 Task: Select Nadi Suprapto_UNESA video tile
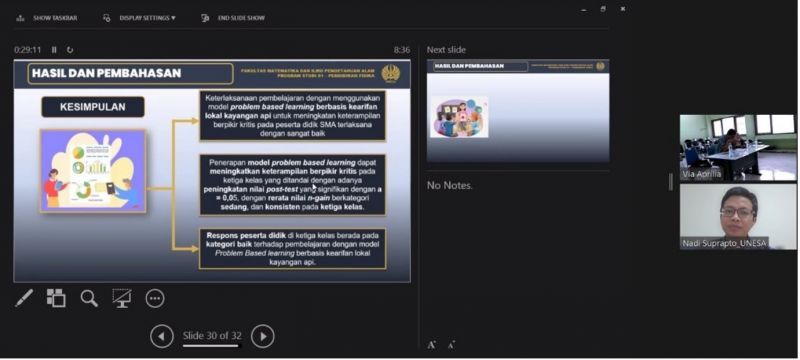(x=738, y=217)
